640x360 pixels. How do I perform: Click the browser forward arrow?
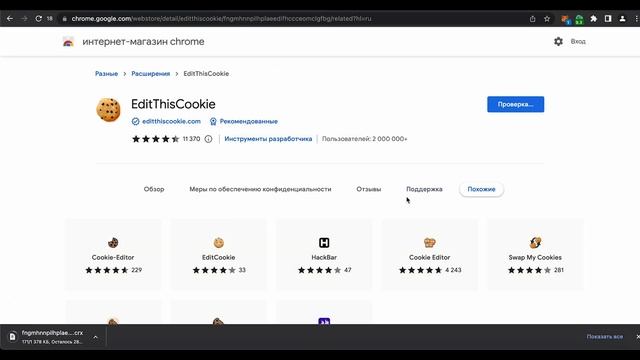click(24, 19)
